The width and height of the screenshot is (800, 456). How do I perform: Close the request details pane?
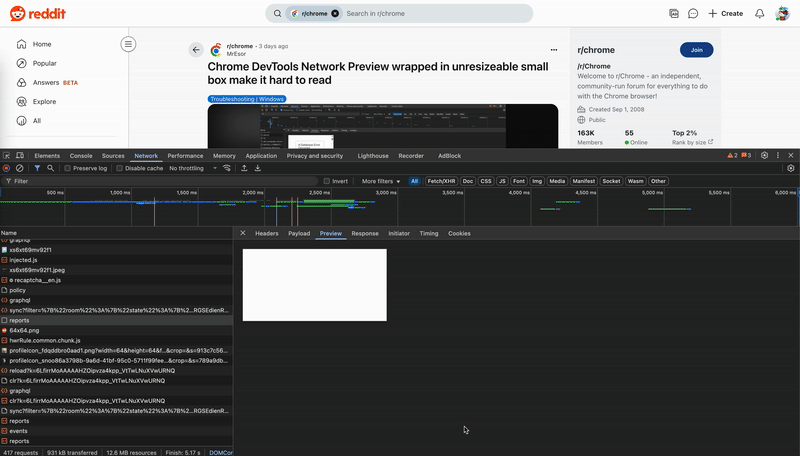pos(243,233)
